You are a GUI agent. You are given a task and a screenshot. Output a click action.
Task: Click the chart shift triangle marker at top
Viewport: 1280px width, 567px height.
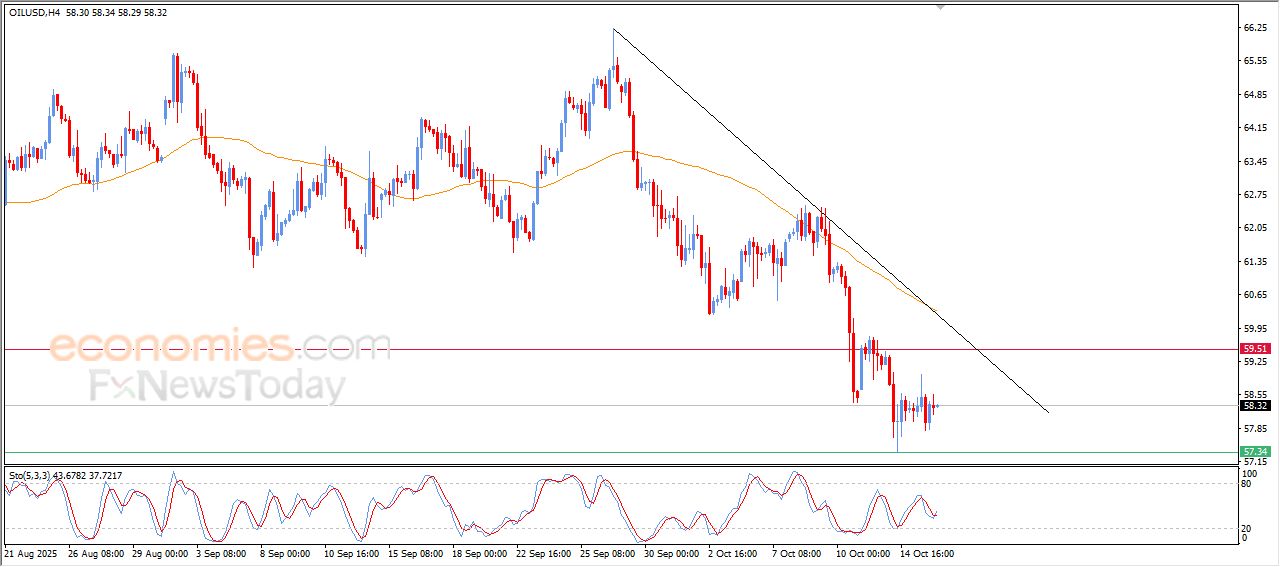(x=939, y=6)
